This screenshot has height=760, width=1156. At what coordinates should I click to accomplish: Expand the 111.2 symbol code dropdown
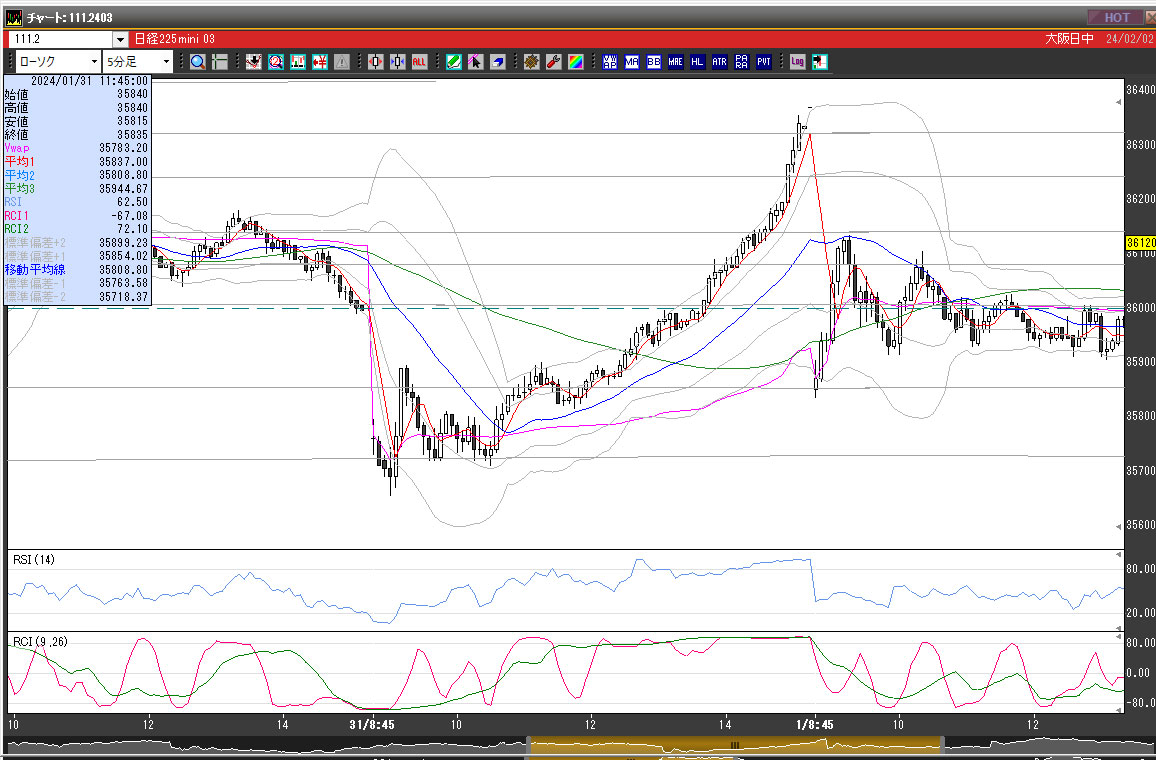coord(120,39)
